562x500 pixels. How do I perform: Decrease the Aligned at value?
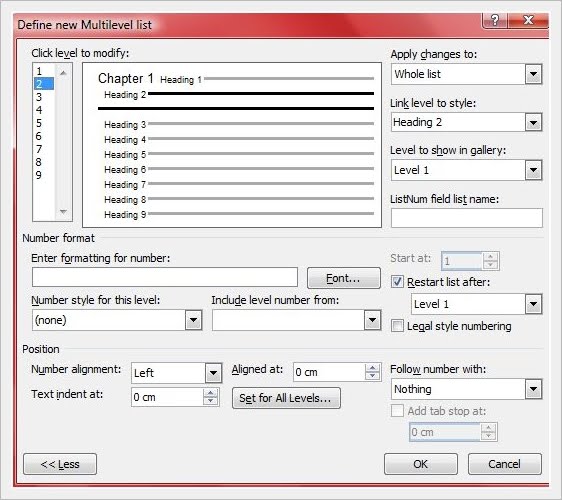tap(373, 376)
